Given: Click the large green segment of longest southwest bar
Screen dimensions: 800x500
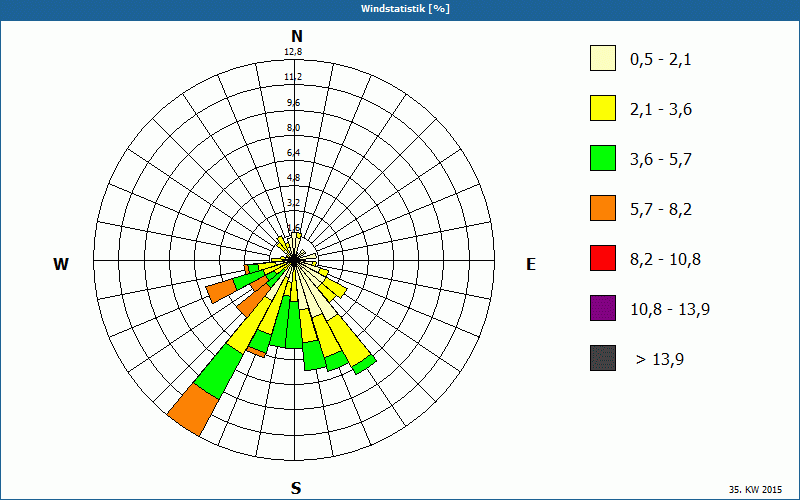Looking at the screenshot, I should pyautogui.click(x=219, y=371).
